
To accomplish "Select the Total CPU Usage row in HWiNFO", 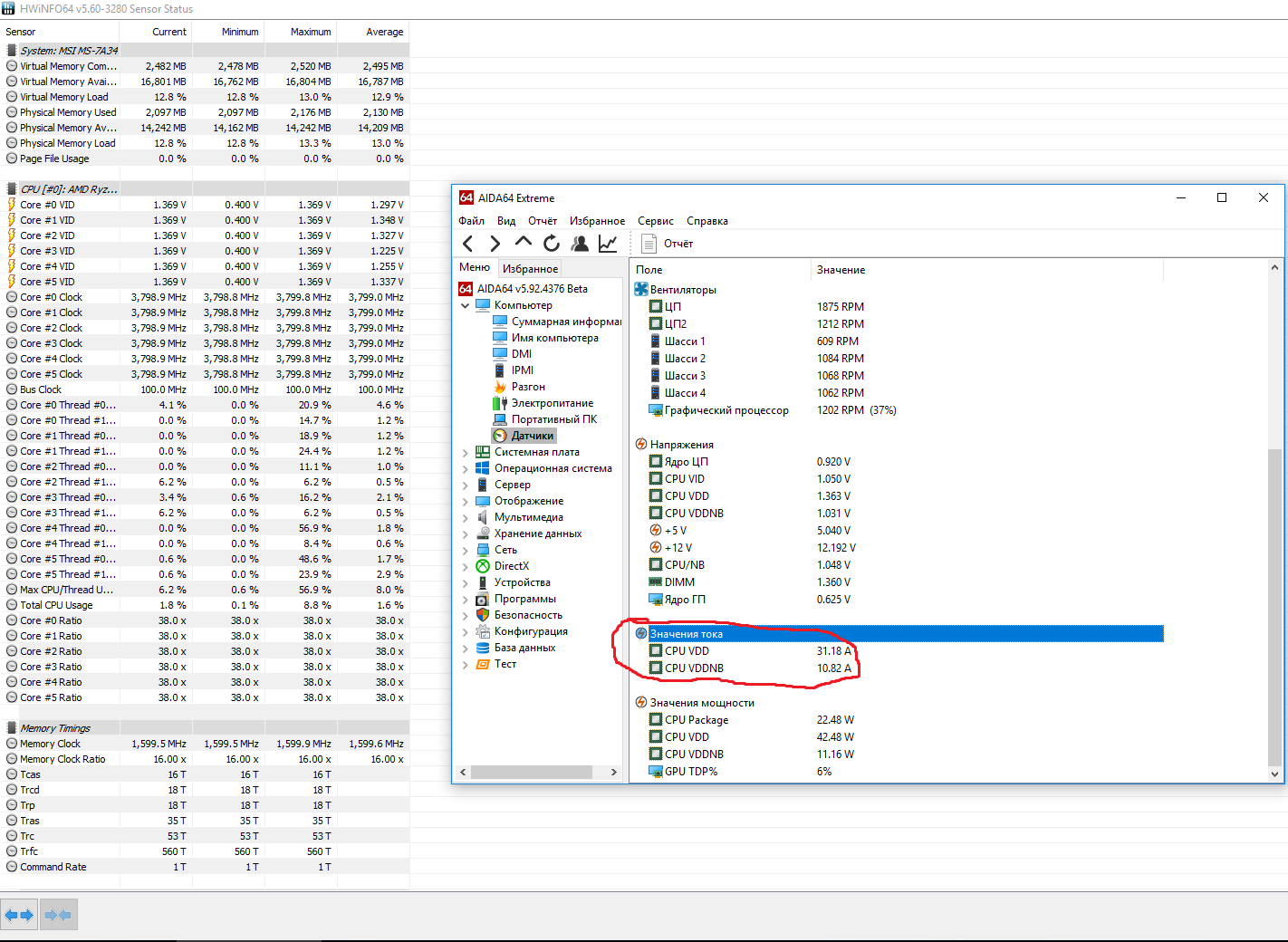I will (205, 605).
